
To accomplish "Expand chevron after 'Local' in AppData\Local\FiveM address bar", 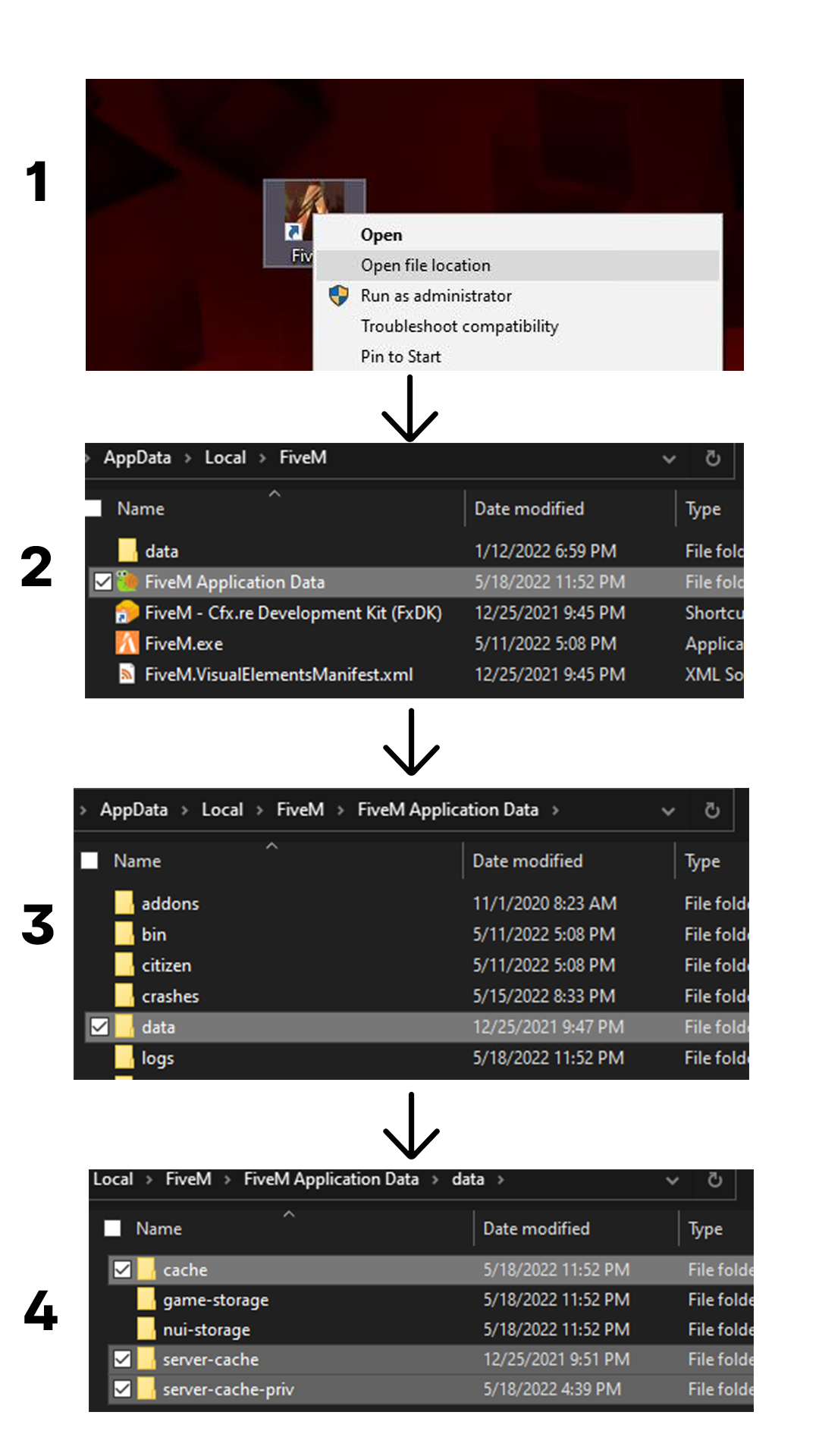I will coord(262,458).
